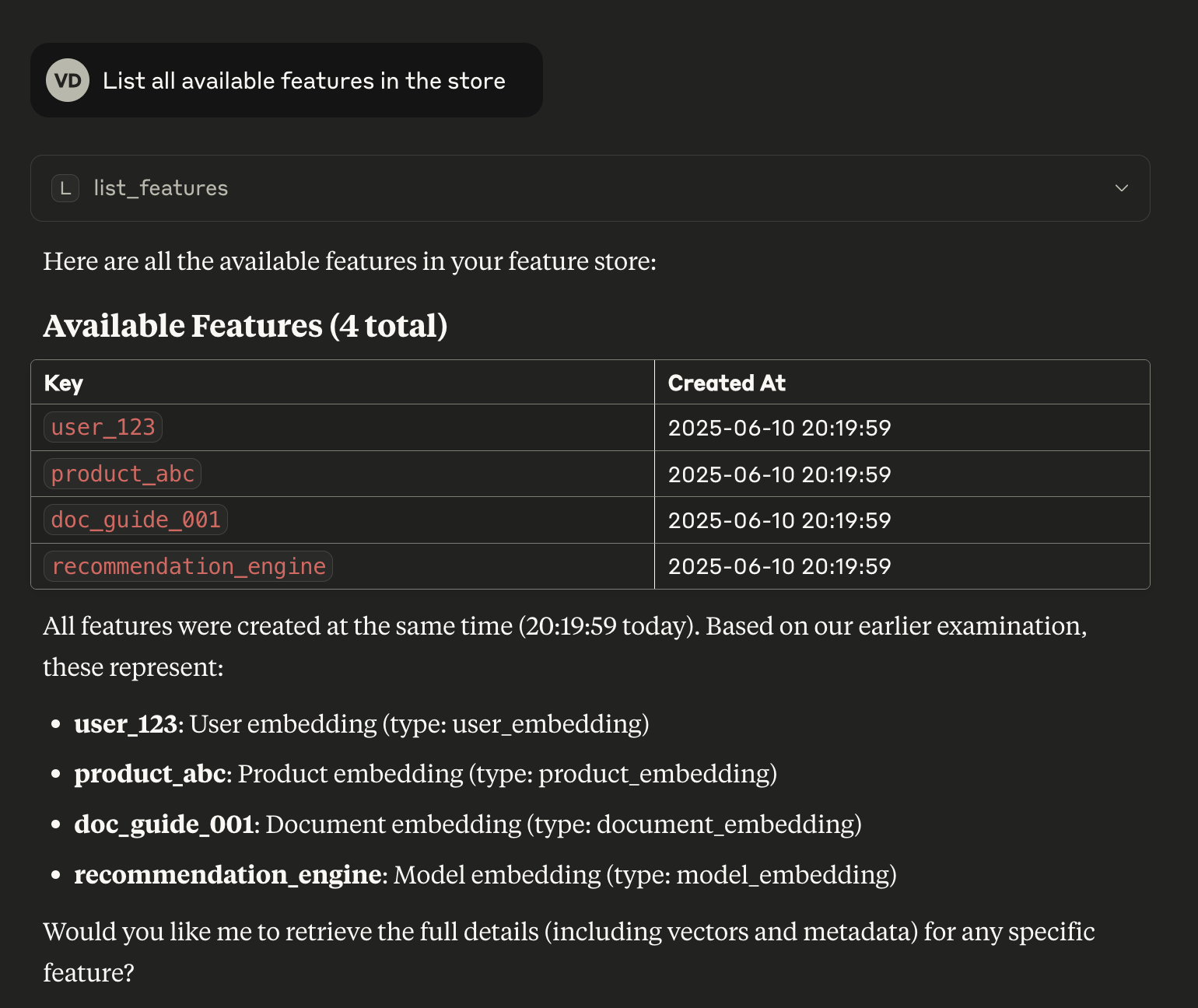The width and height of the screenshot is (1198, 1008).
Task: Expand the list_features tool call chevron
Action: click(x=1121, y=188)
